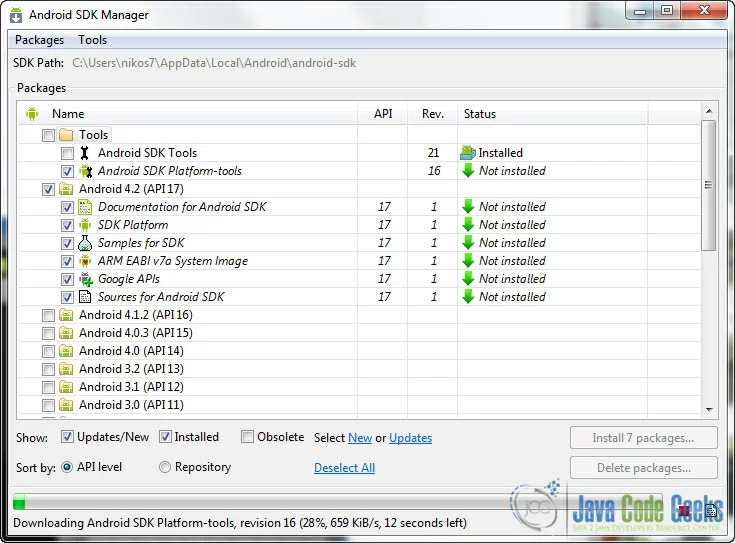Click the Documentation for Android SDK icon
This screenshot has height=543, width=735.
pos(85,207)
